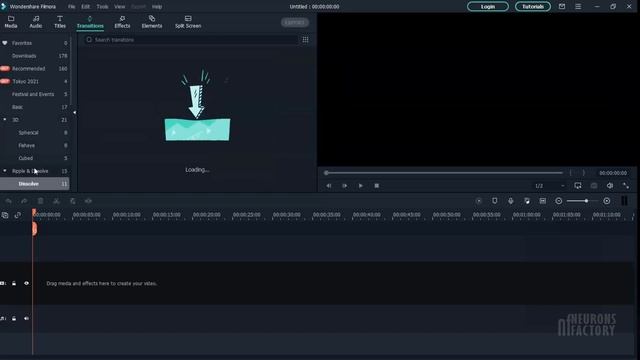640x360 pixels.
Task: Open the Edit menu
Action: pos(85,7)
